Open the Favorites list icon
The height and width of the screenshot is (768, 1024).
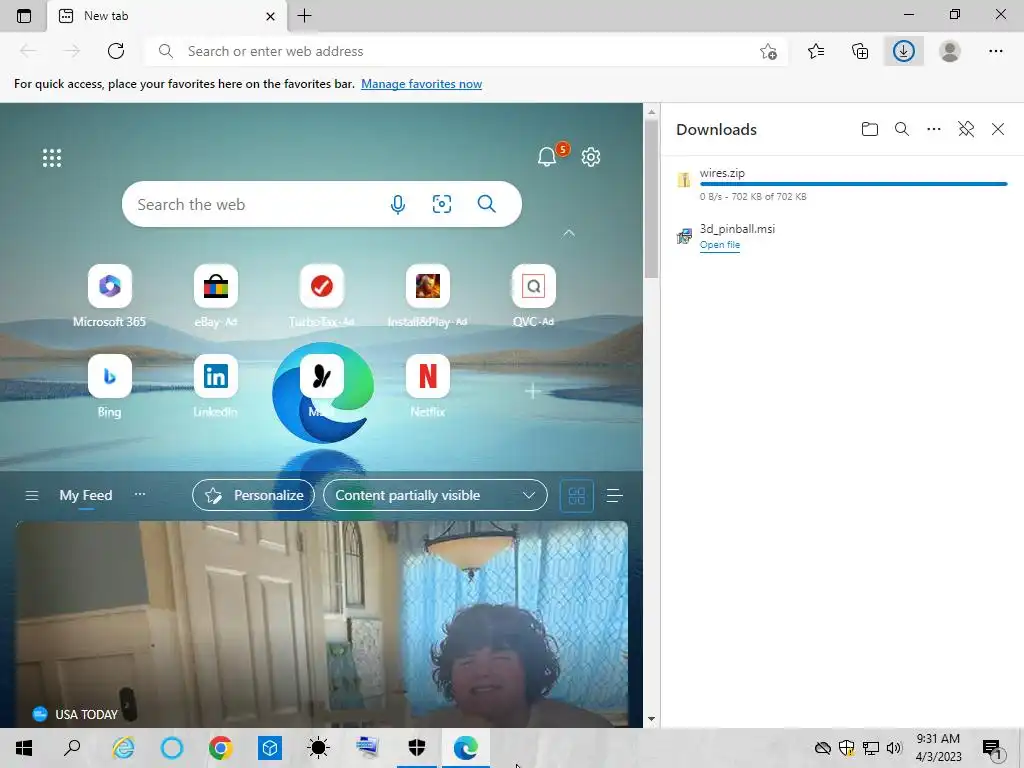click(816, 51)
